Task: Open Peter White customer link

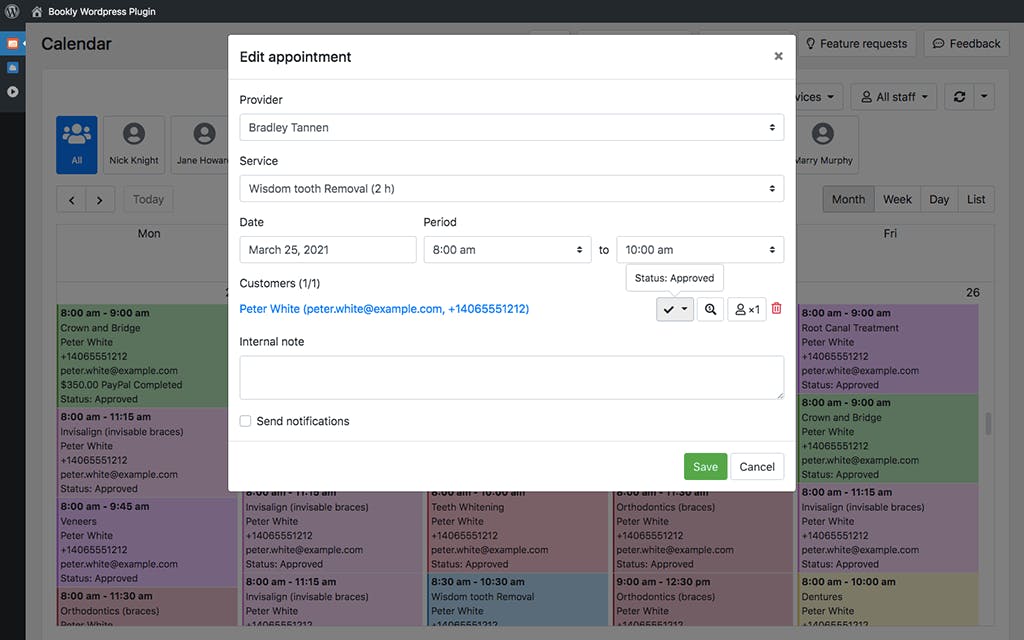Action: pyautogui.click(x=384, y=309)
